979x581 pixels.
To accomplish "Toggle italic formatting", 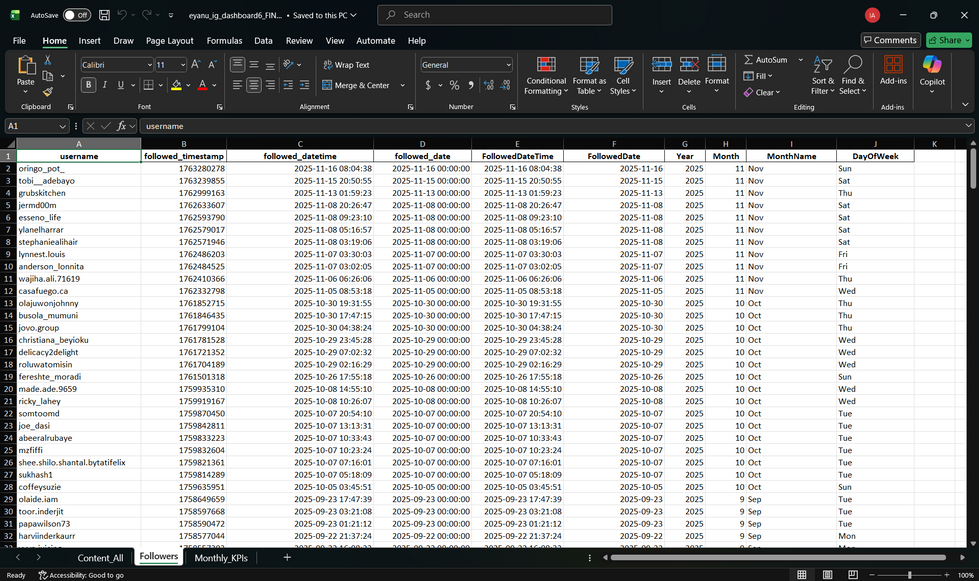I will coord(104,82).
